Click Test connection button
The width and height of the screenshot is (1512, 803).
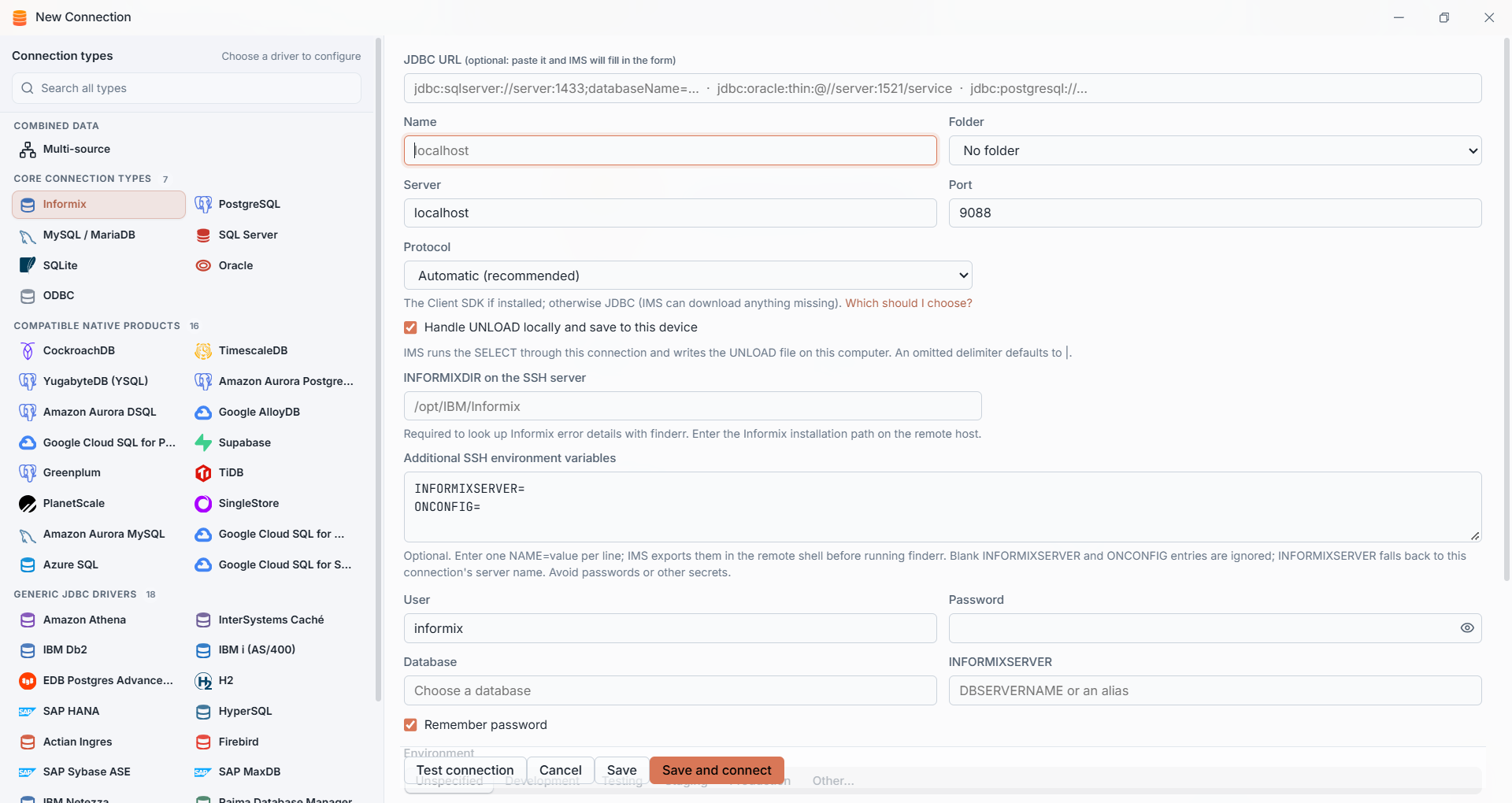click(465, 770)
